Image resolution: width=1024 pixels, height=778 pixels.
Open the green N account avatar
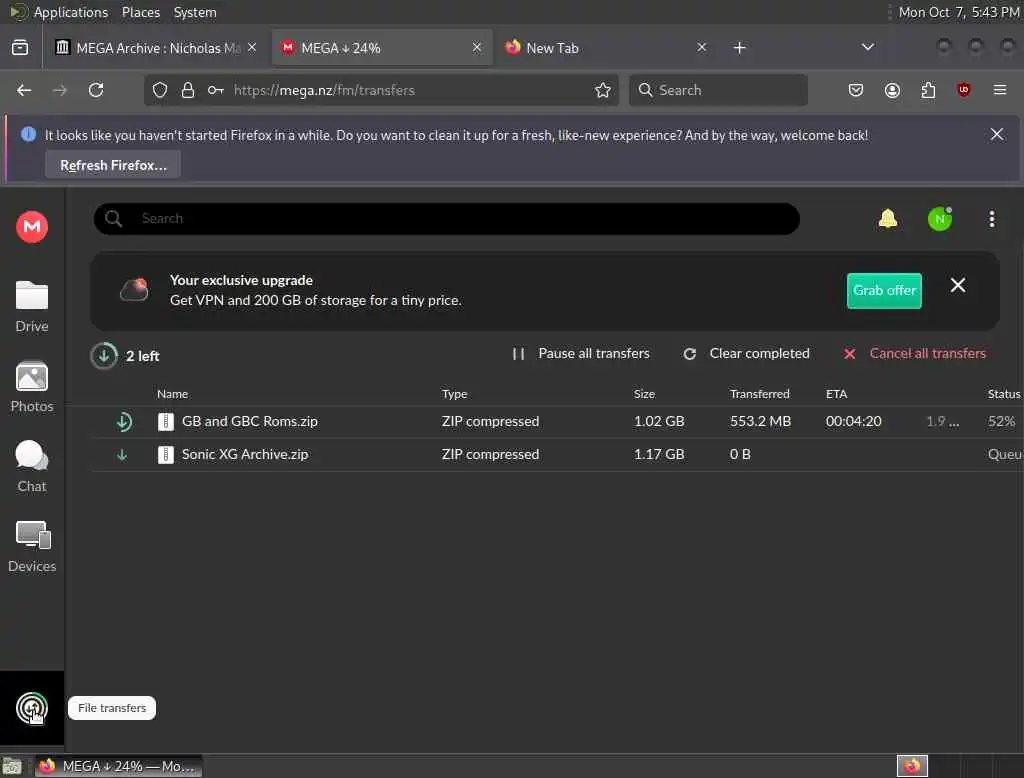pyautogui.click(x=940, y=218)
